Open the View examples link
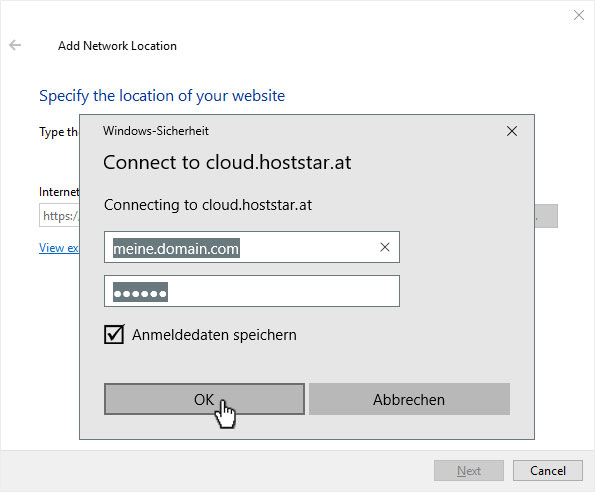Screen dimensions: 595x492 click(59, 248)
